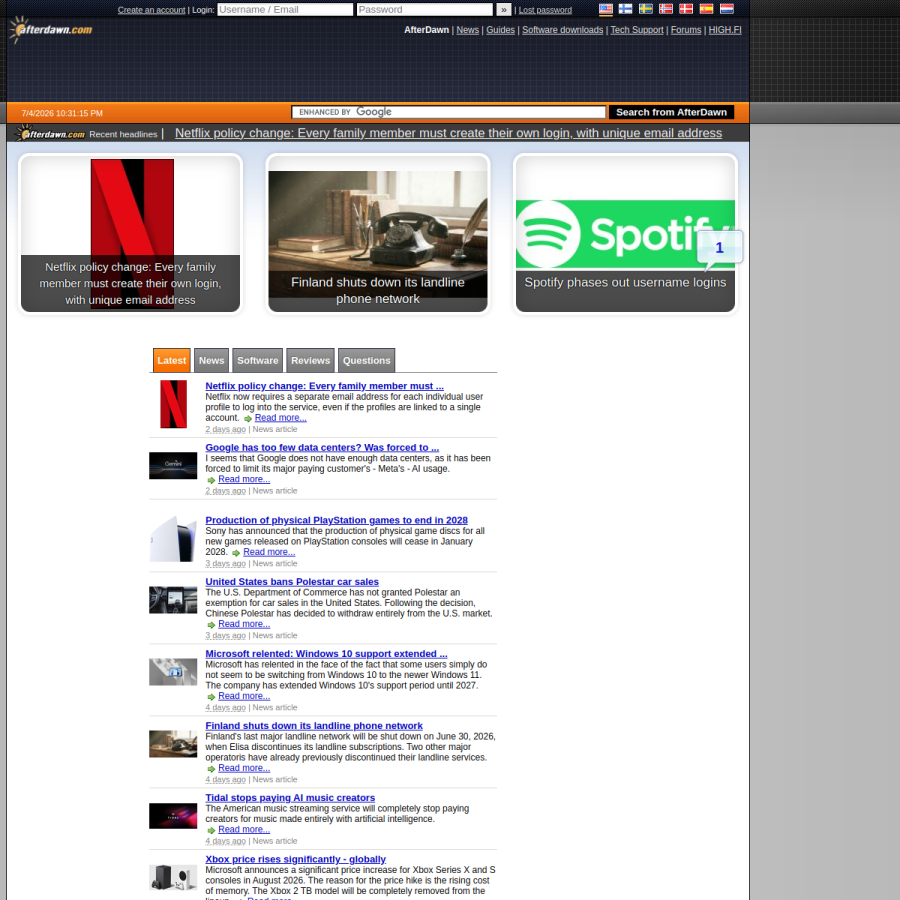Click the green arrow beside the Google data centers Read more

pos(211,480)
